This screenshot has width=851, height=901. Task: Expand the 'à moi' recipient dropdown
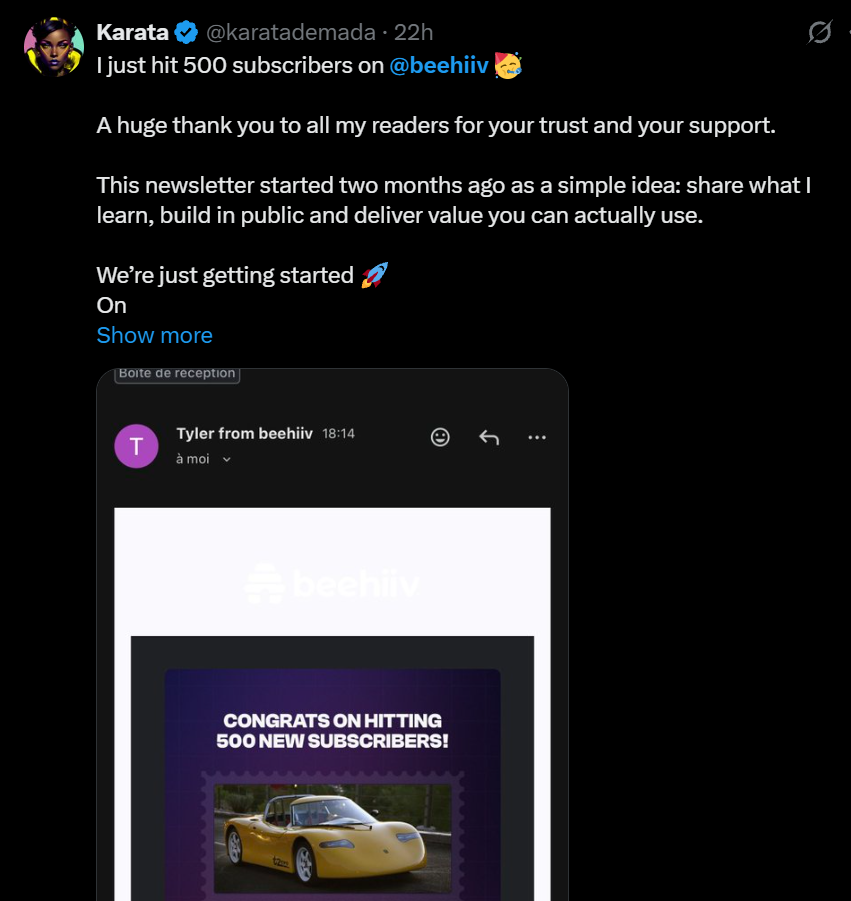click(x=207, y=460)
